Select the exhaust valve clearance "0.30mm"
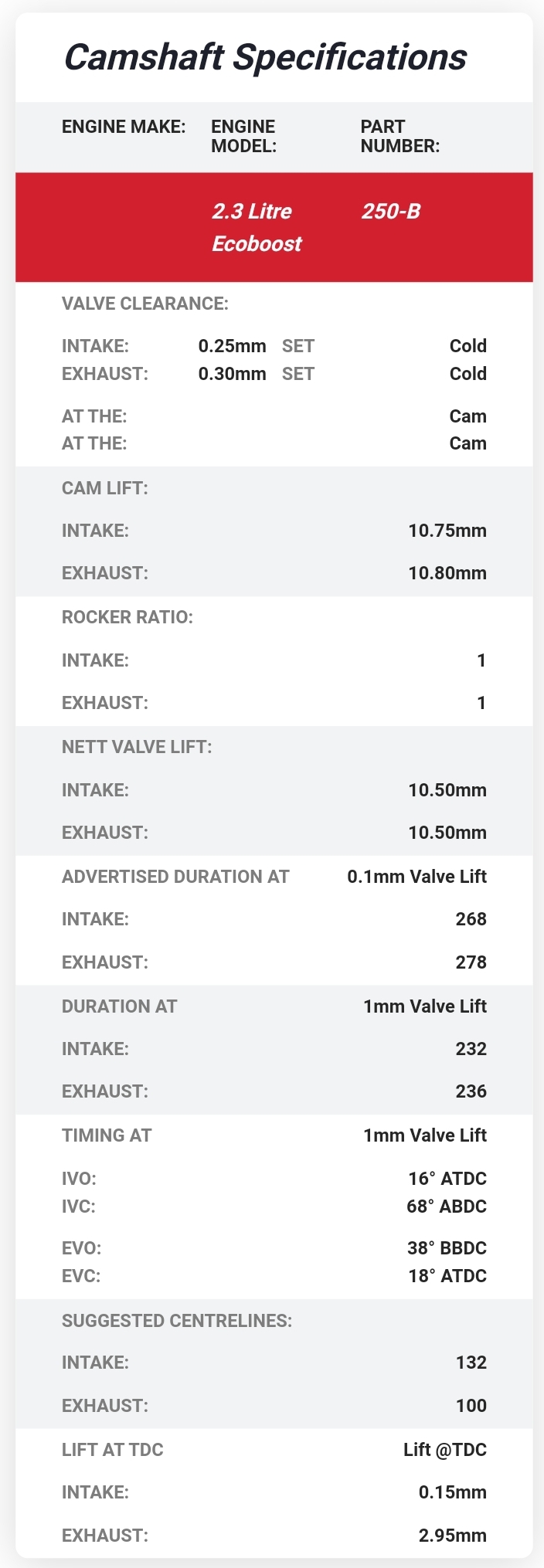This screenshot has width=544, height=1568. (x=232, y=374)
